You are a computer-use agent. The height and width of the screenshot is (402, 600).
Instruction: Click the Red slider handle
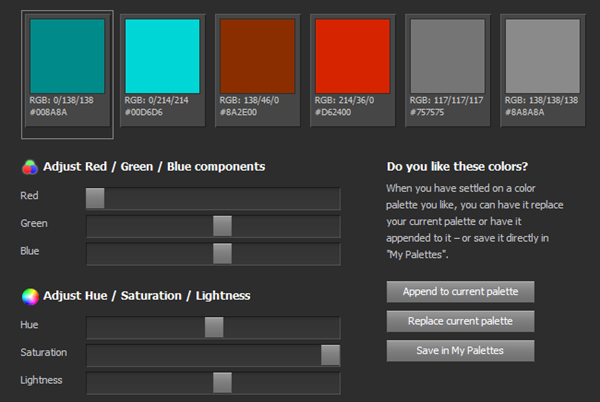tap(95, 198)
